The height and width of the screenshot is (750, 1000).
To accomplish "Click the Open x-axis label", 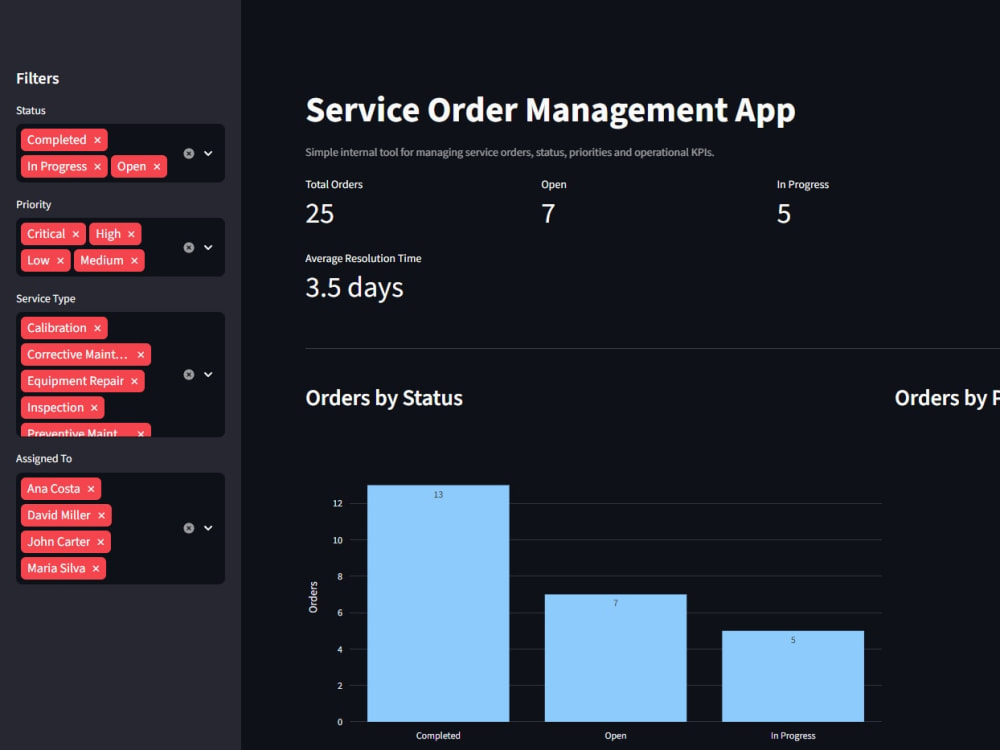I will [x=615, y=735].
